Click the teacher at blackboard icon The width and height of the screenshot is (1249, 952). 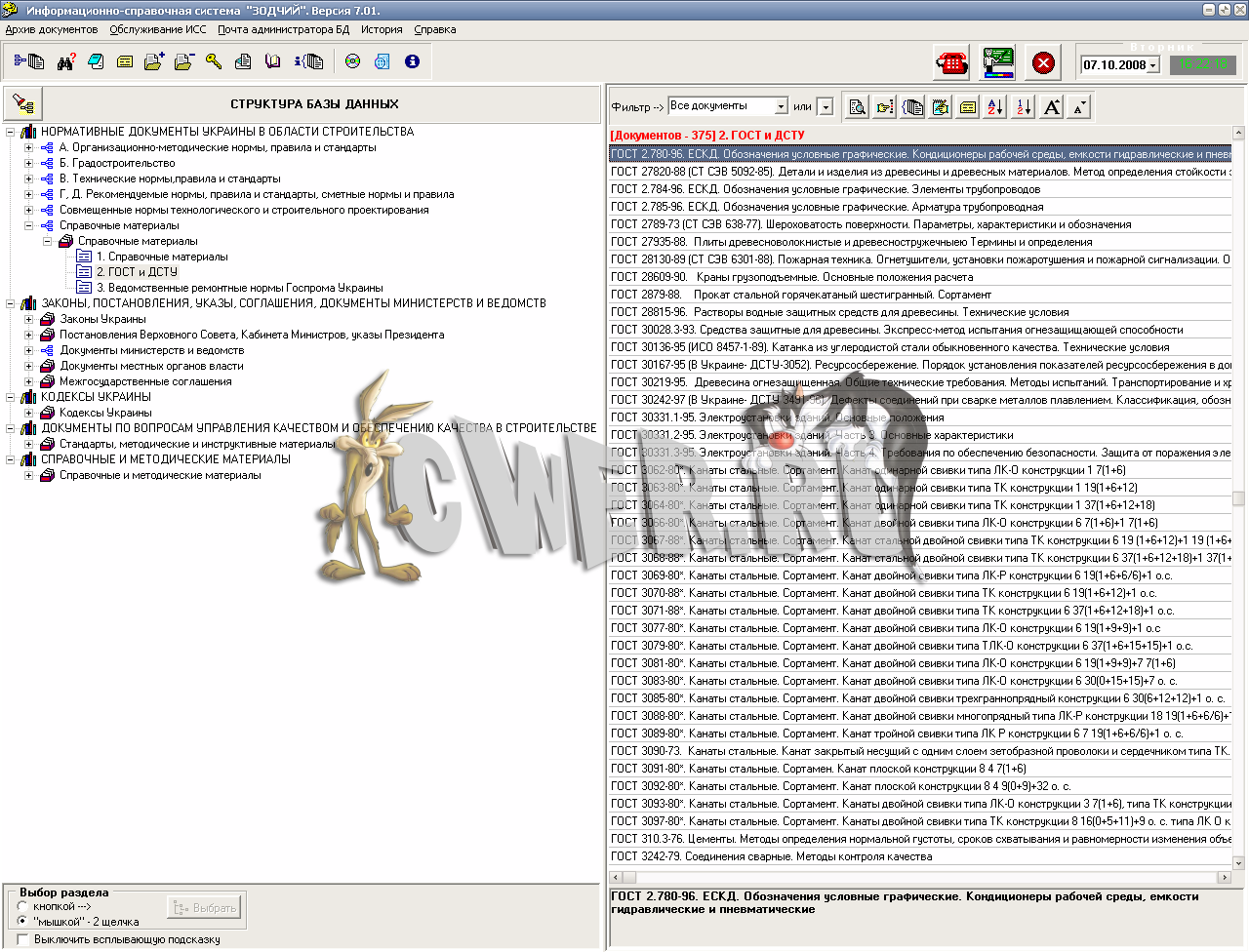point(997,62)
